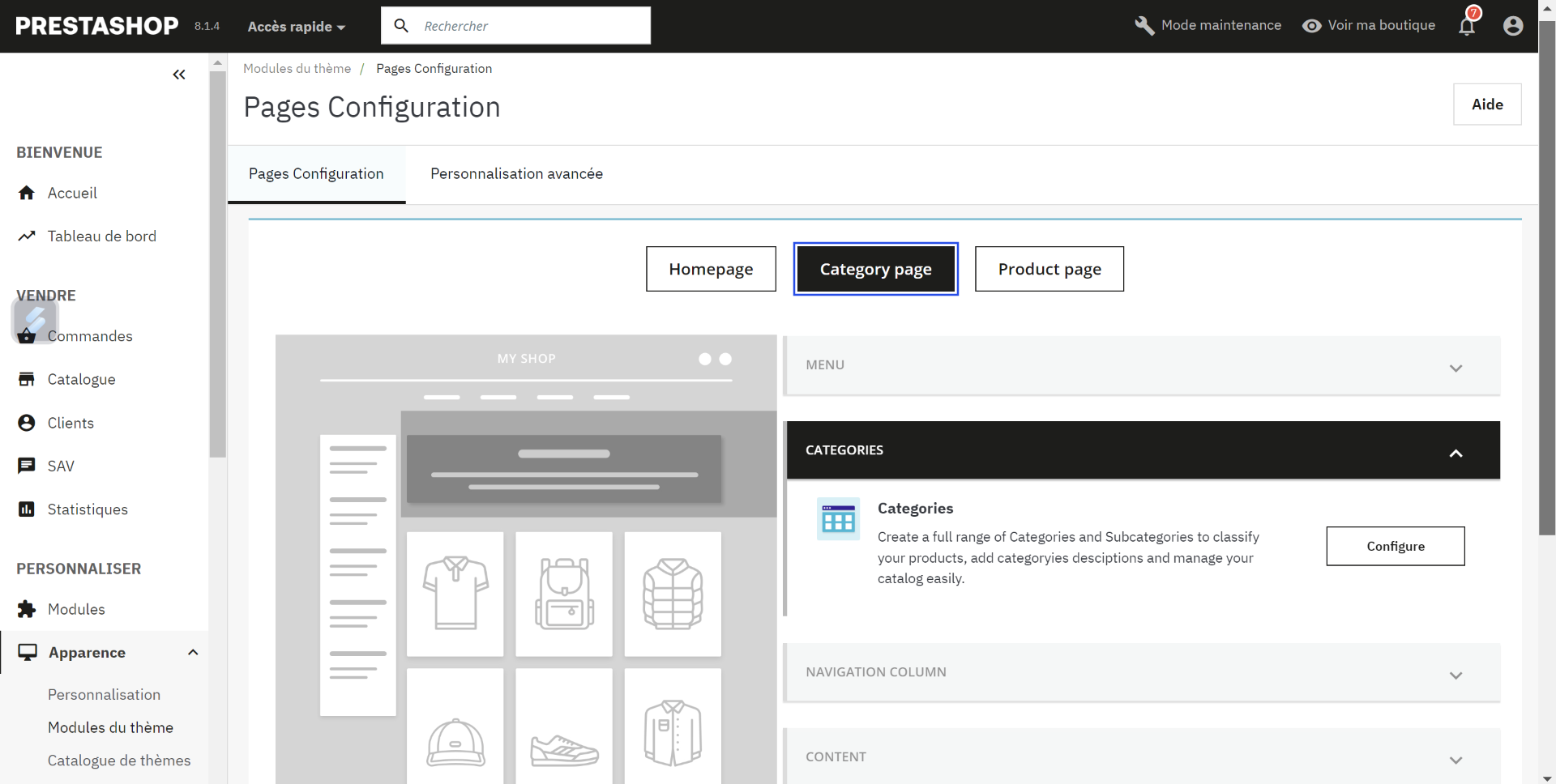This screenshot has height=784, width=1556.
Task: Select the Product page button
Action: [1049, 269]
